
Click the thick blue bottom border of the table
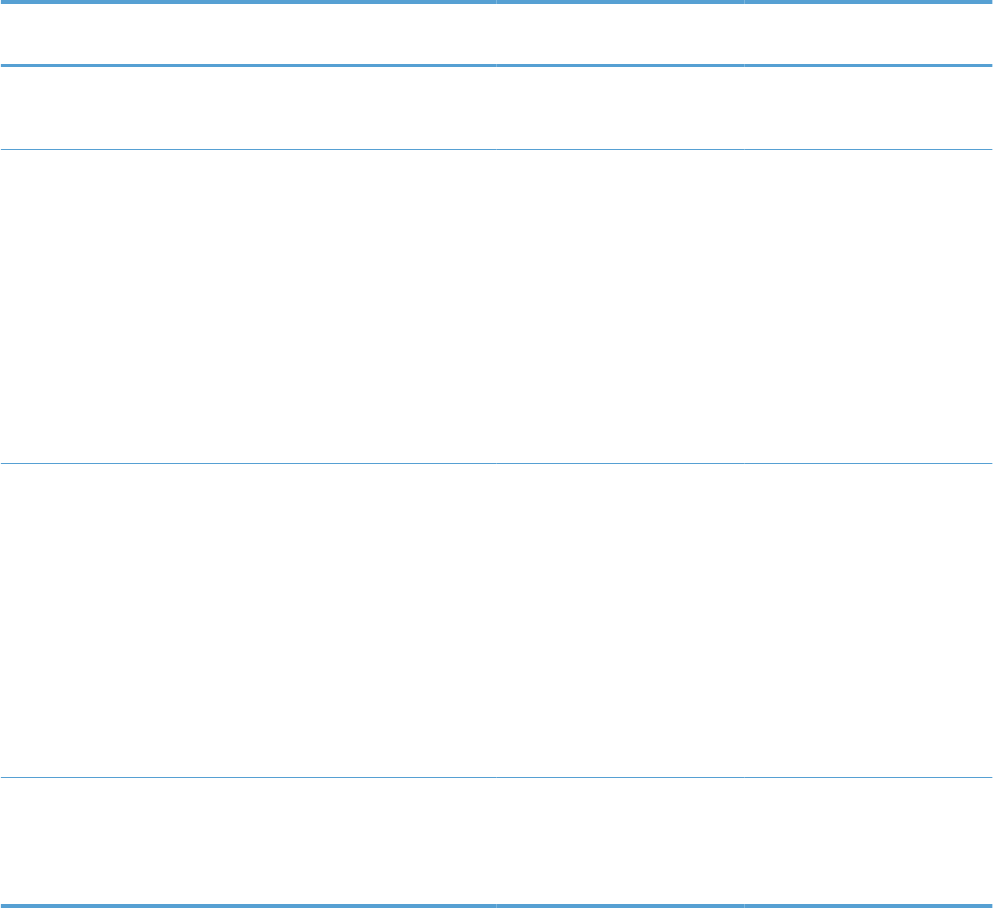click(496, 905)
